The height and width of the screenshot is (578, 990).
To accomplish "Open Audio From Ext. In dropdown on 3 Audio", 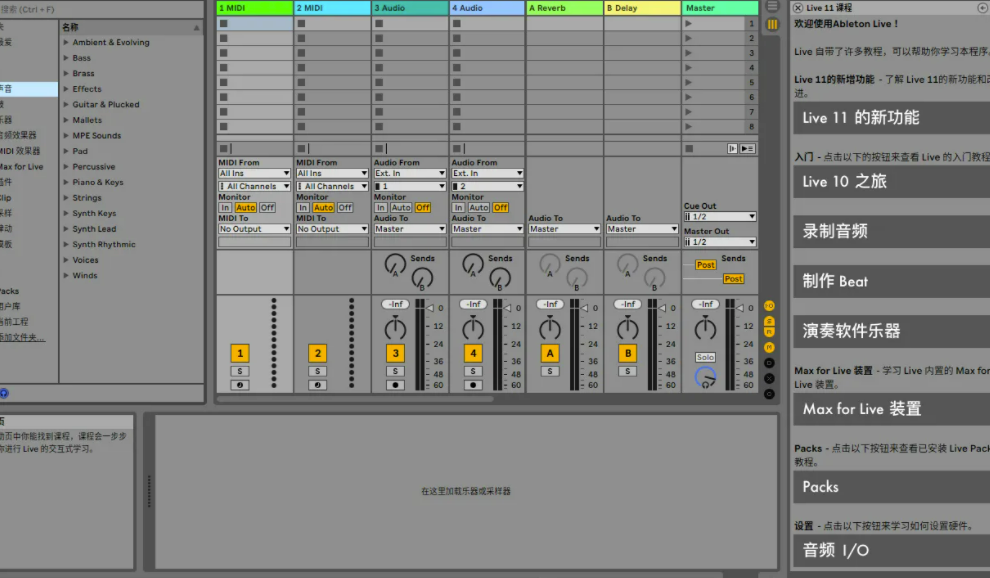I will tap(410, 173).
